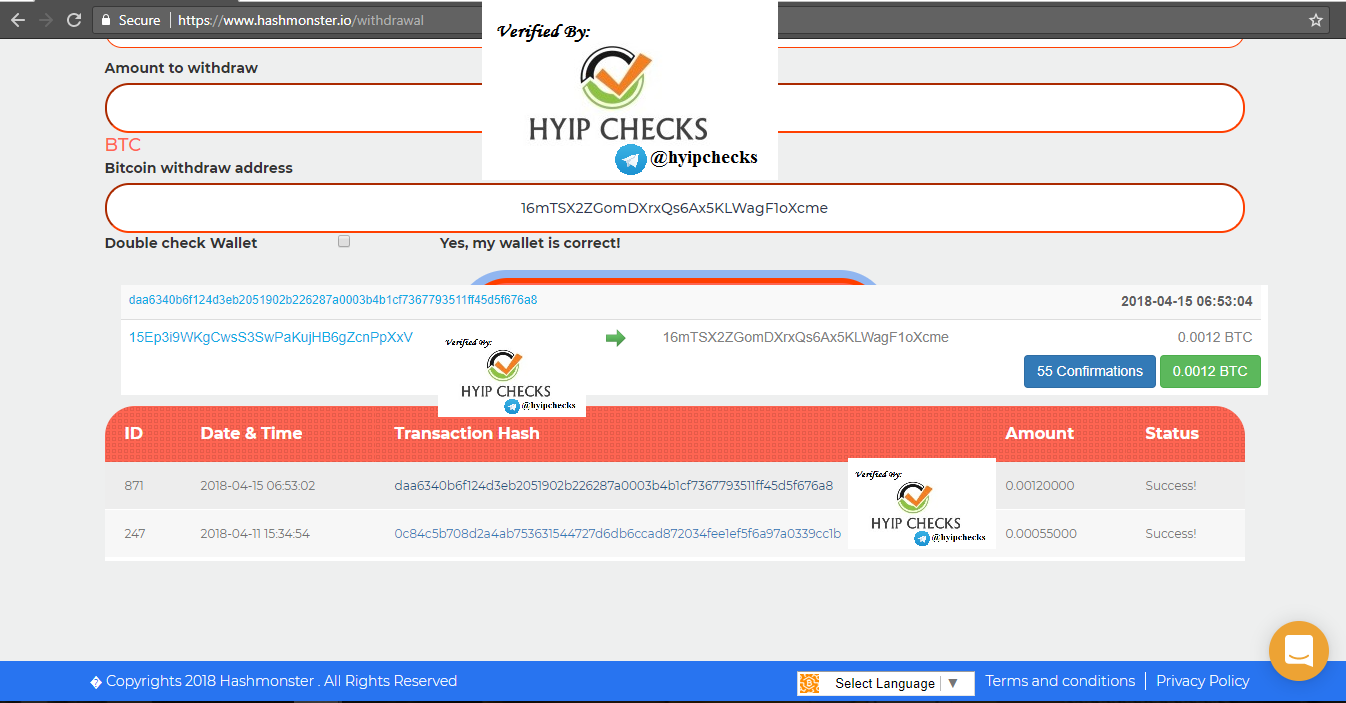This screenshot has height=703, width=1346.
Task: Open transaction hash daa6340b link in explorer panel
Action: pyautogui.click(x=333, y=300)
